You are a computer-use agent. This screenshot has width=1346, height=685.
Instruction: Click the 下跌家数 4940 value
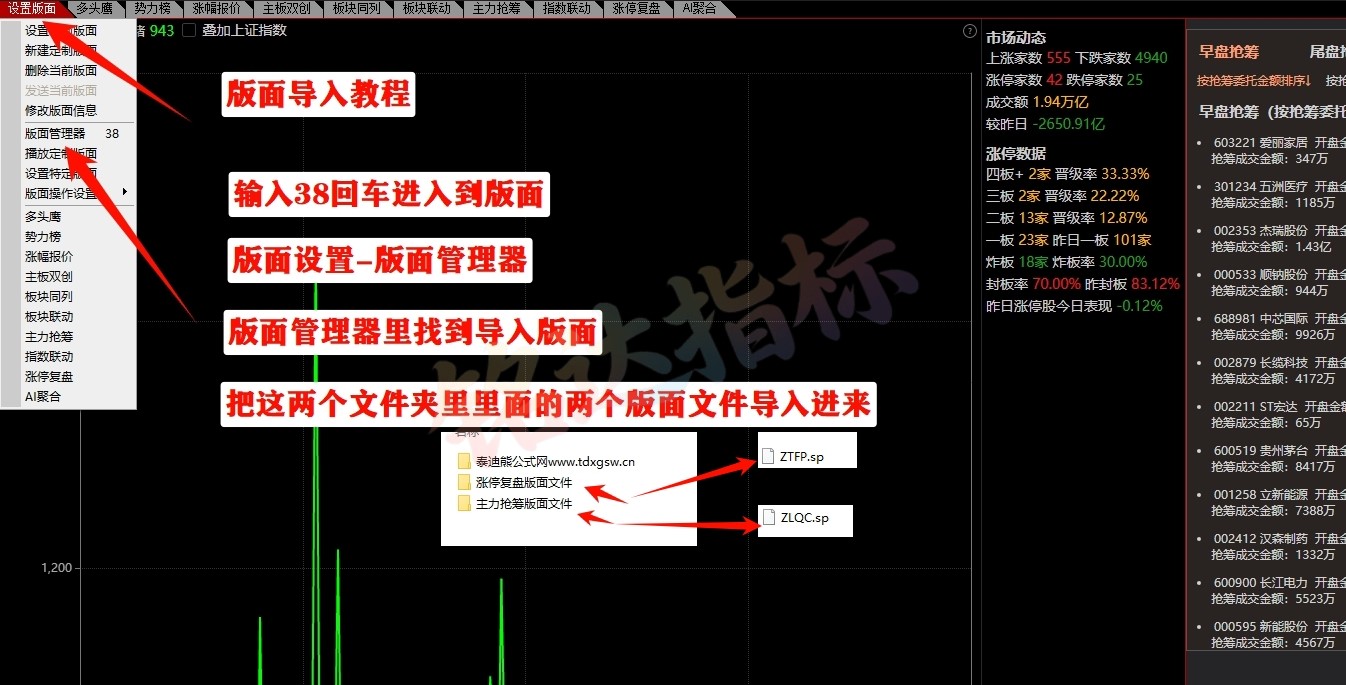(x=1151, y=58)
